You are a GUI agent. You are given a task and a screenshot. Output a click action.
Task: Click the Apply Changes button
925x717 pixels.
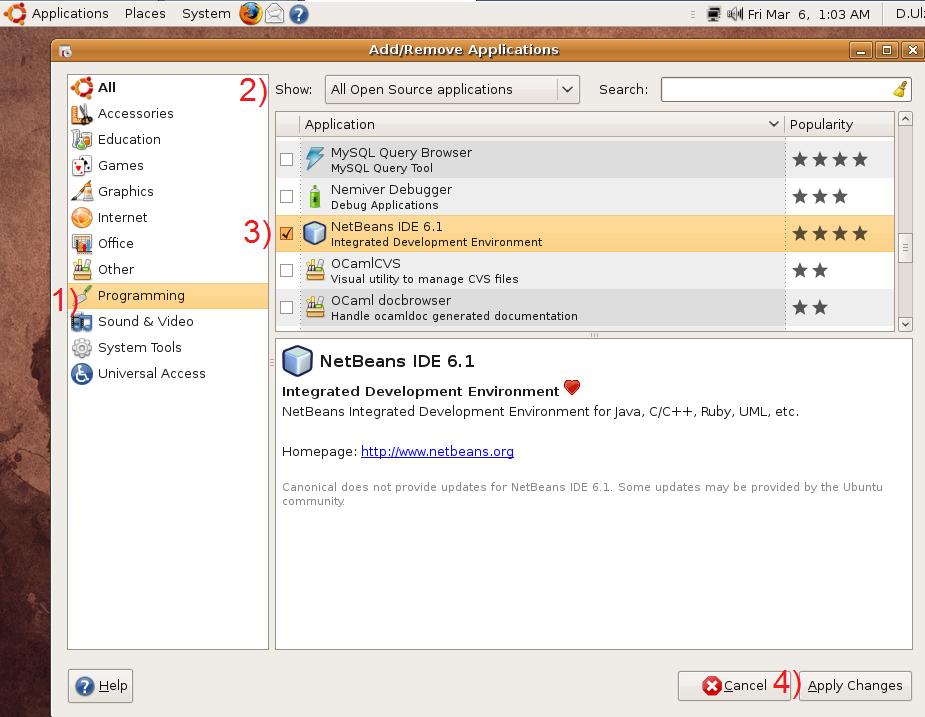[855, 686]
